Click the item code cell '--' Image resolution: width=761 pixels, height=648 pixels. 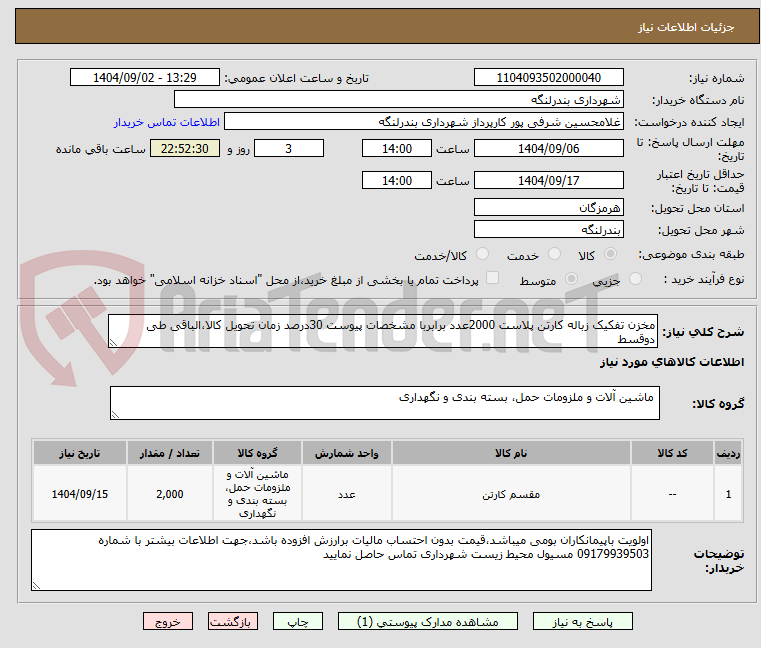click(x=672, y=494)
